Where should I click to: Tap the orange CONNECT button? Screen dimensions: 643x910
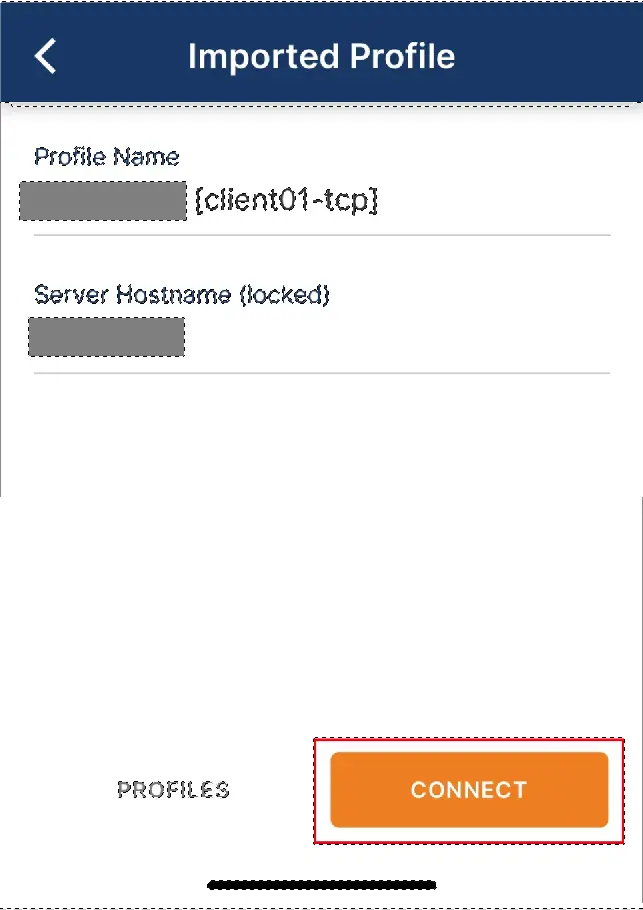(x=469, y=789)
